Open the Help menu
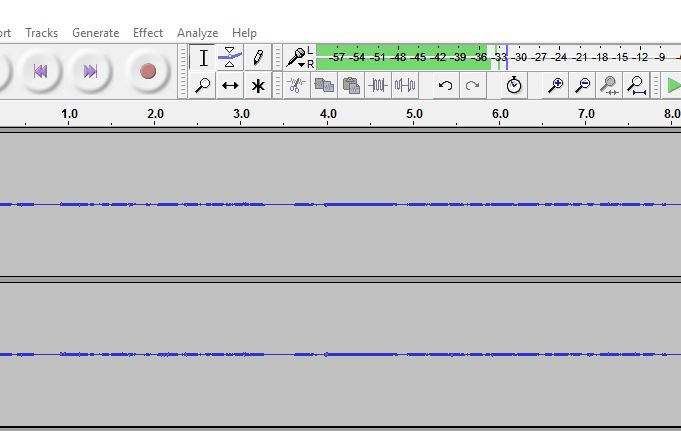 244,33
